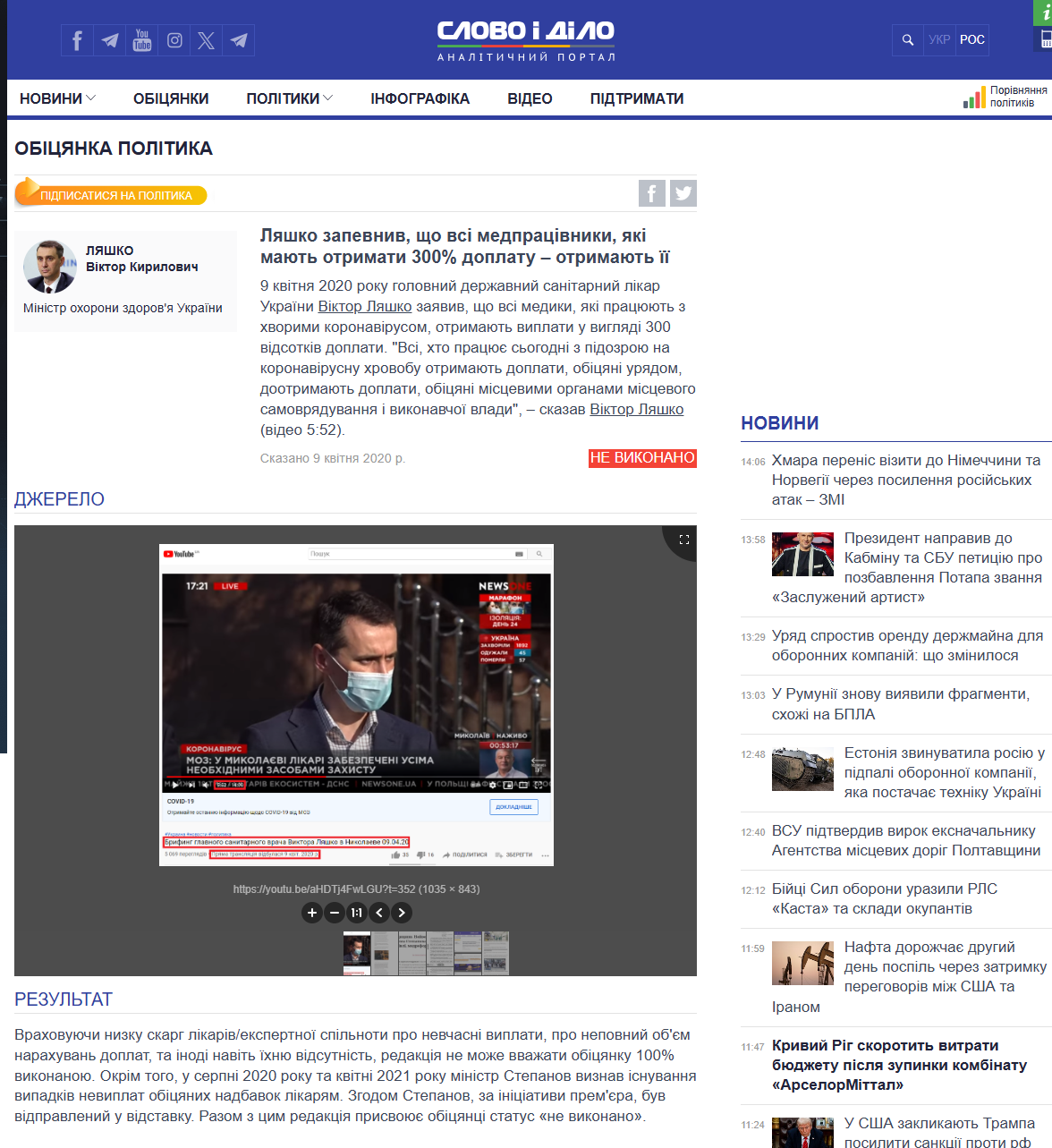Open news about Хмара переніс візити
Screen dimensions: 1052x1148
906,480
